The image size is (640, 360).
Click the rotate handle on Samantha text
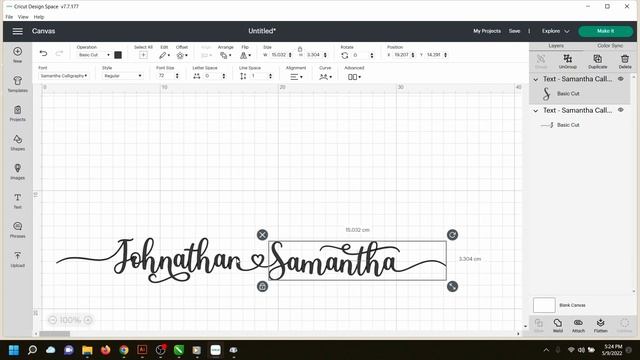pos(452,235)
